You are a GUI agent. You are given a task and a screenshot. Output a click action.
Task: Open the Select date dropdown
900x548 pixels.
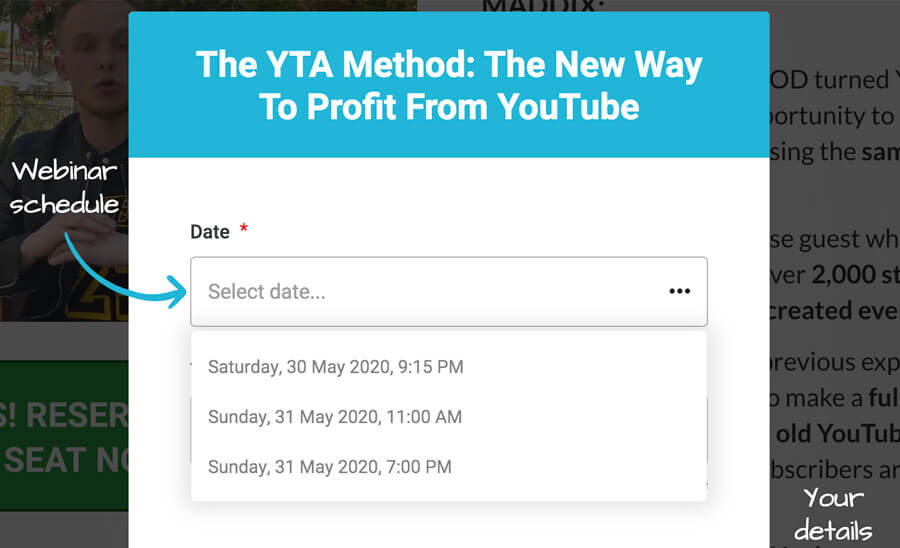[449, 292]
